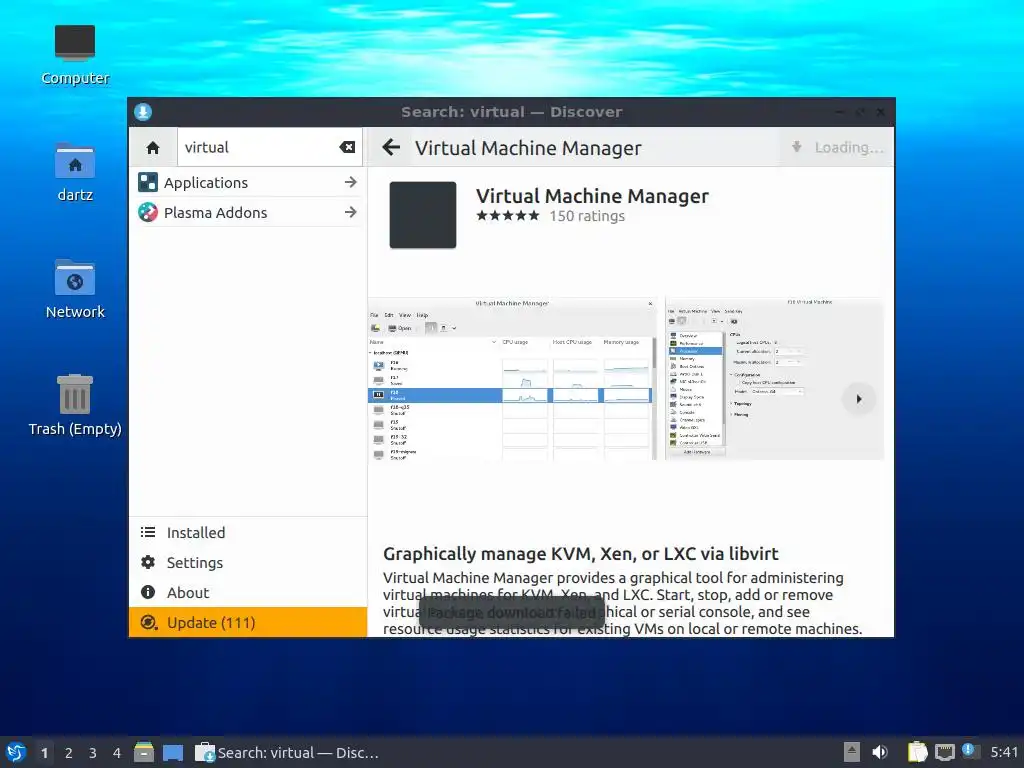This screenshot has height=768, width=1024.
Task: Open the Installed list
Action: (248, 533)
